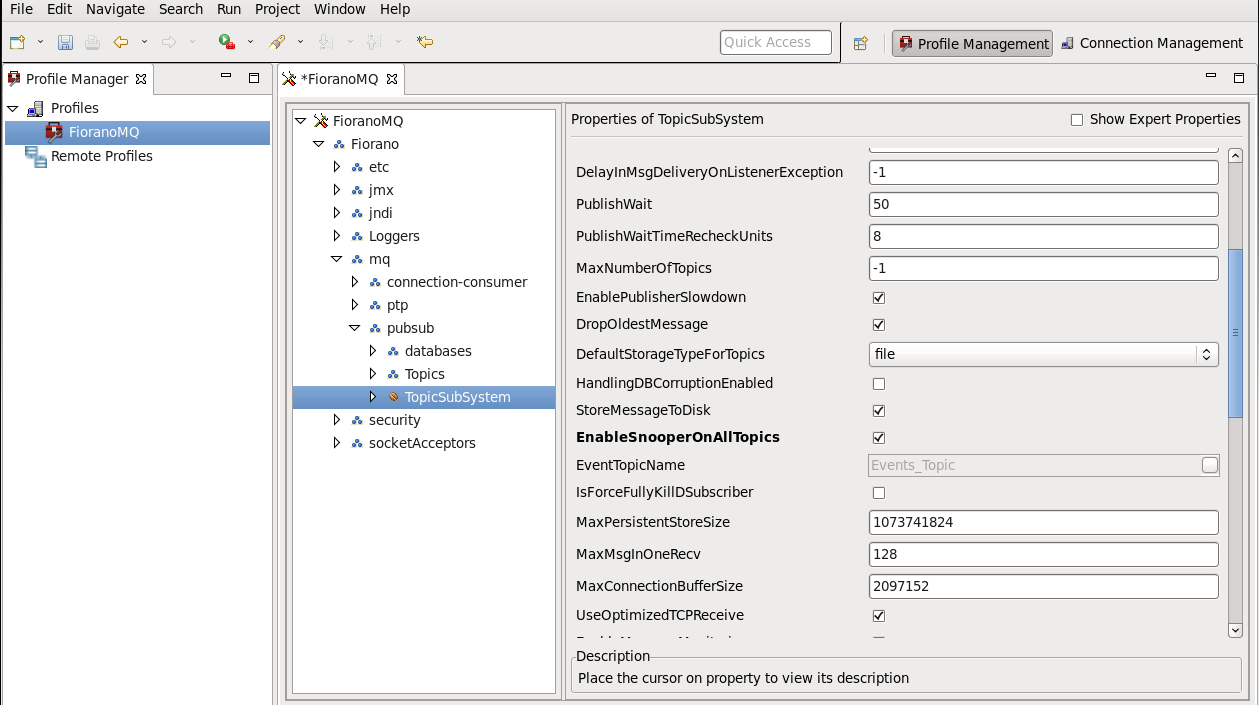Viewport: 1259px width, 705px height.
Task: Click the Previous Annotation toolbar icon
Action: 374,42
